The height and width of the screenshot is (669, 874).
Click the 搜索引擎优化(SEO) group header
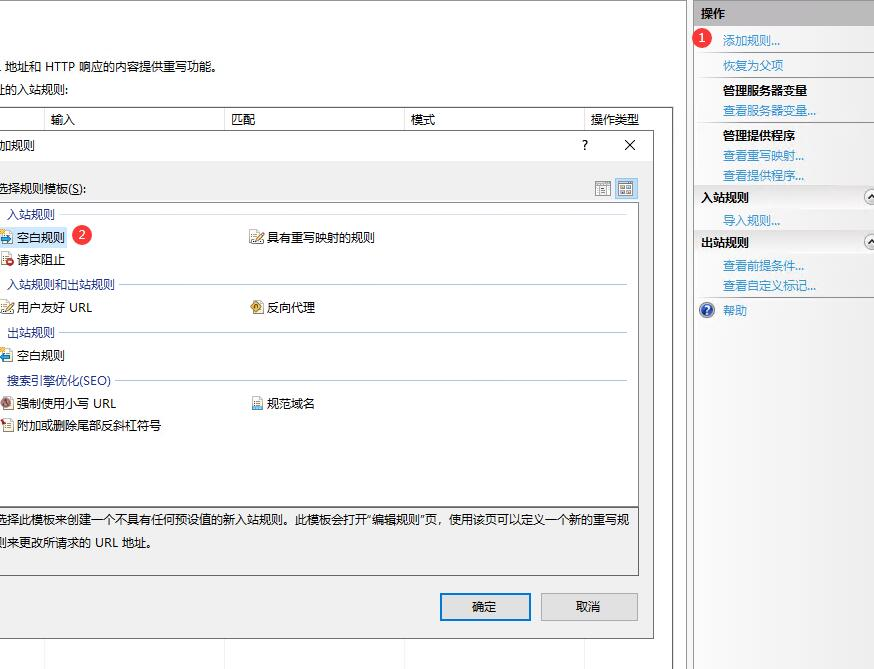59,381
